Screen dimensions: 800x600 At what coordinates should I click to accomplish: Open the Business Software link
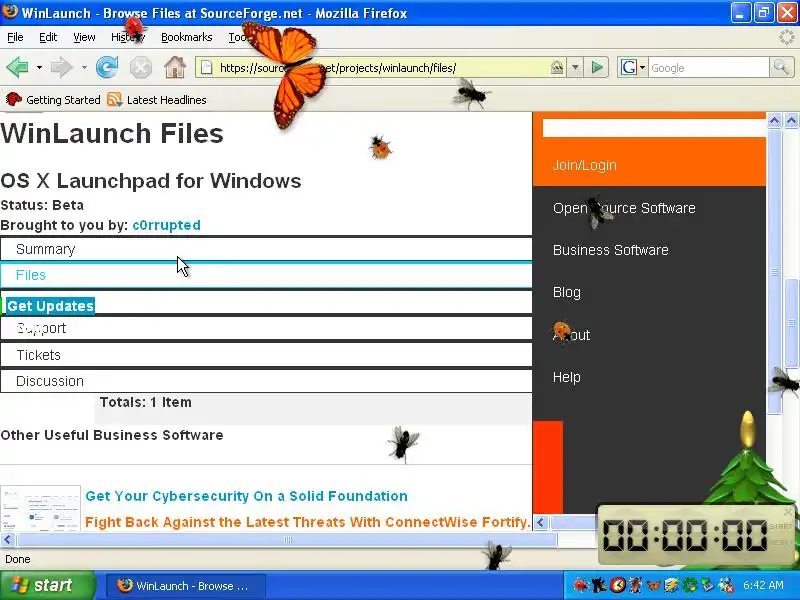point(610,250)
